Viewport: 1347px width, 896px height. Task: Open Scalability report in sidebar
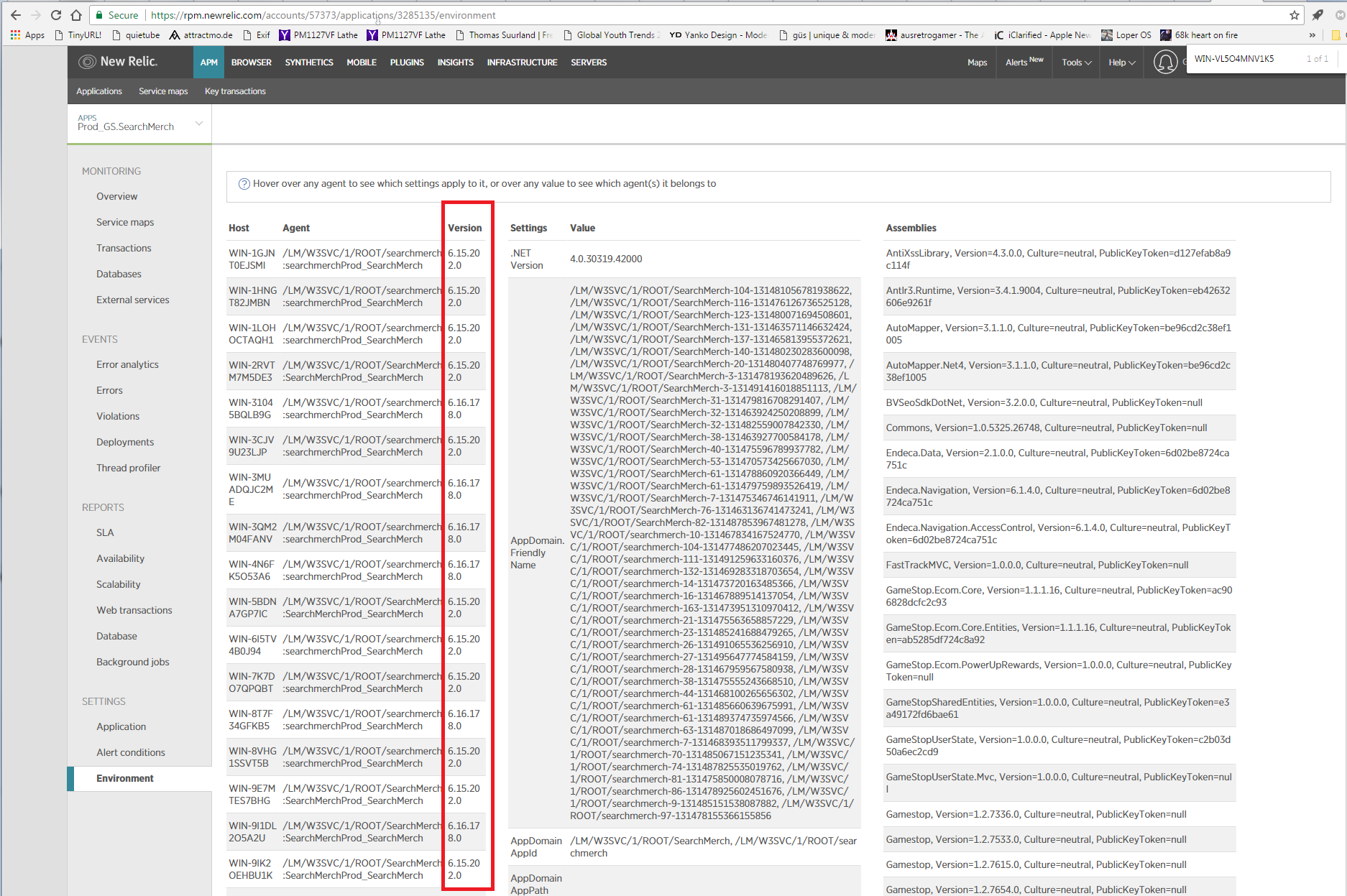tap(119, 584)
